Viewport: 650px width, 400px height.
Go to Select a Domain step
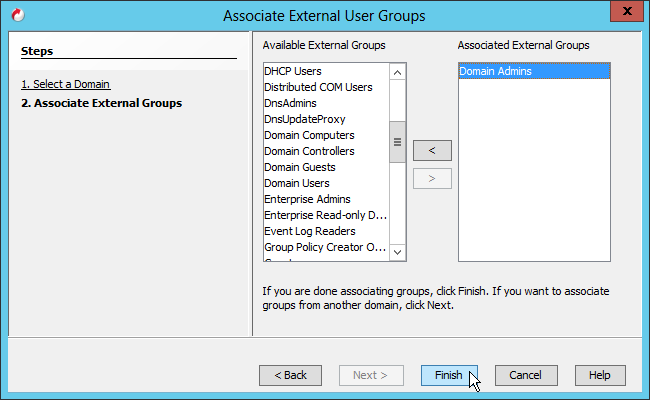(66, 84)
